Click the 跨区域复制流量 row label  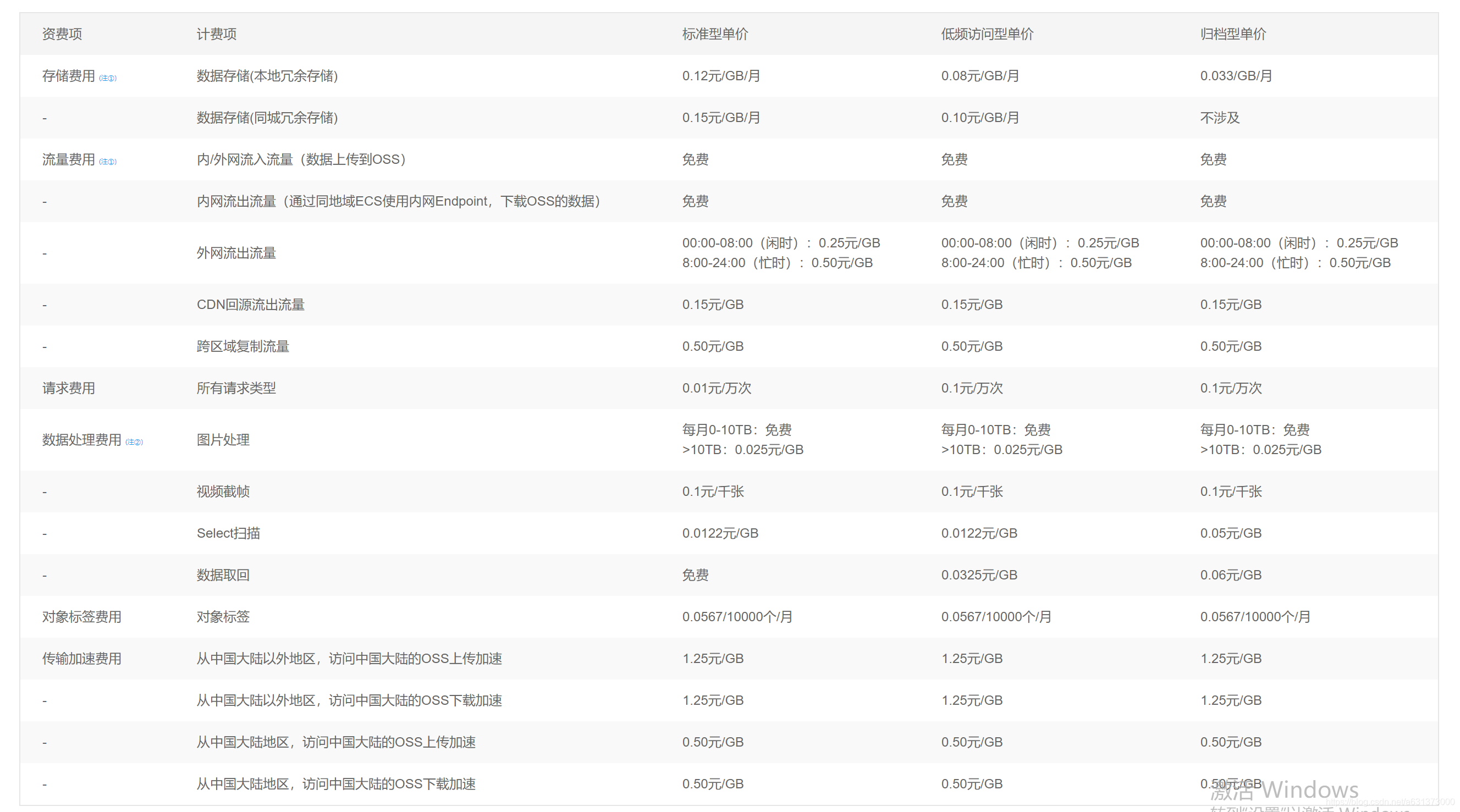point(243,346)
